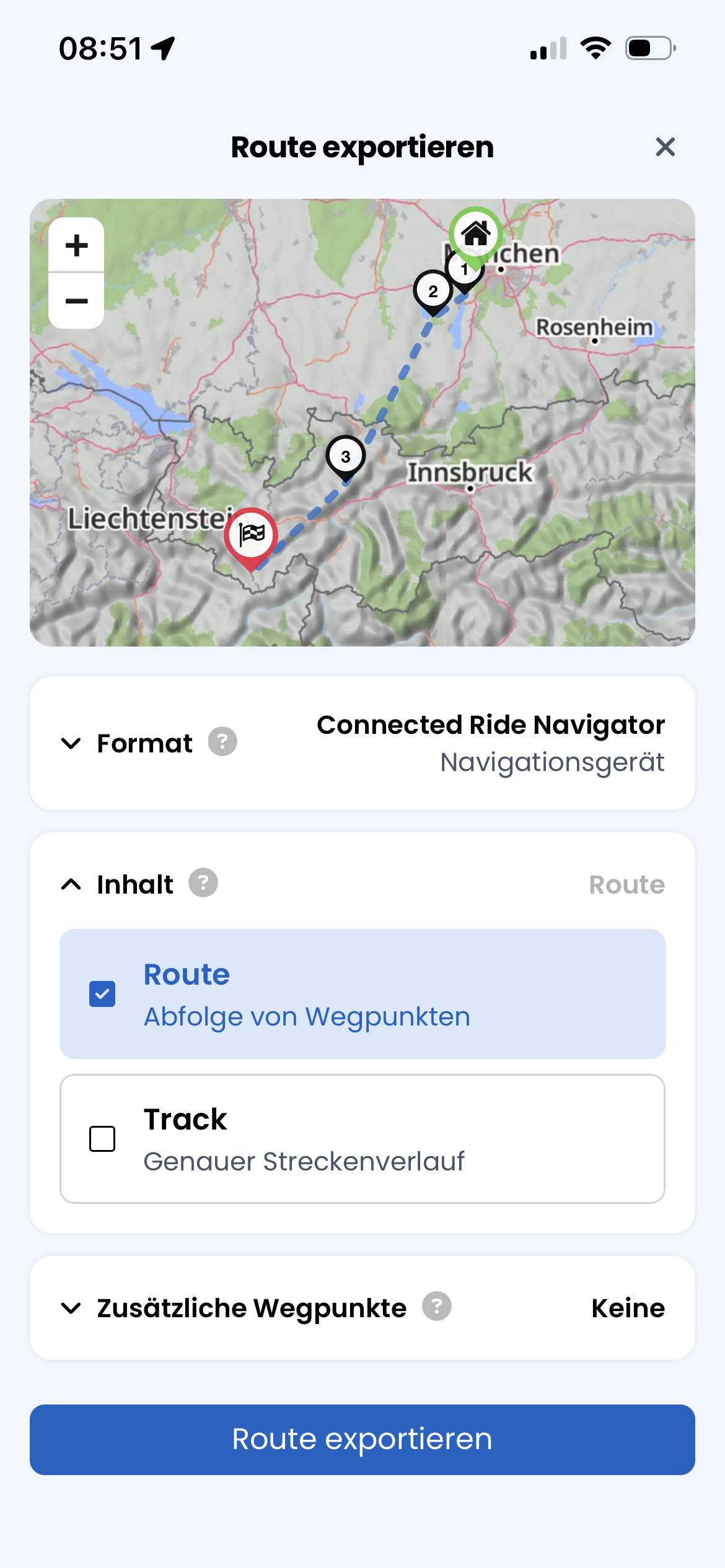Open help for Zusätzliche Wegpunkte

(437, 1306)
